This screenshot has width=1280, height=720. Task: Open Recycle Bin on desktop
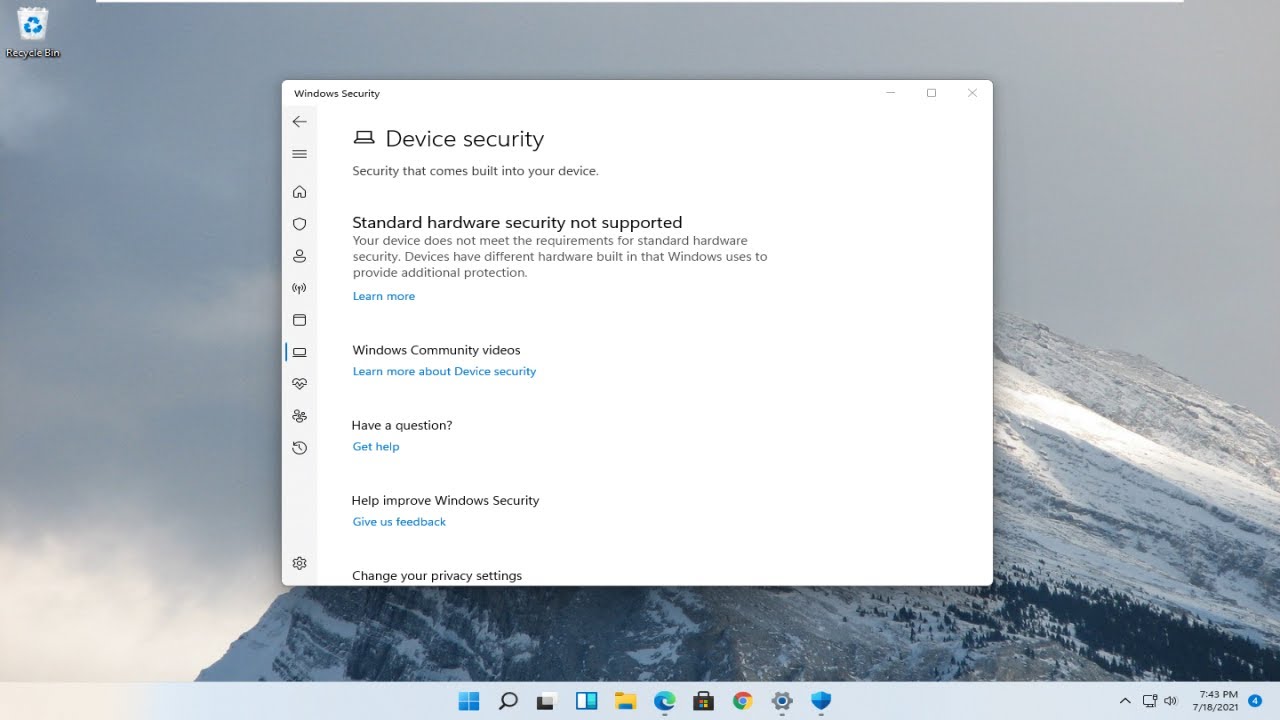(33, 32)
